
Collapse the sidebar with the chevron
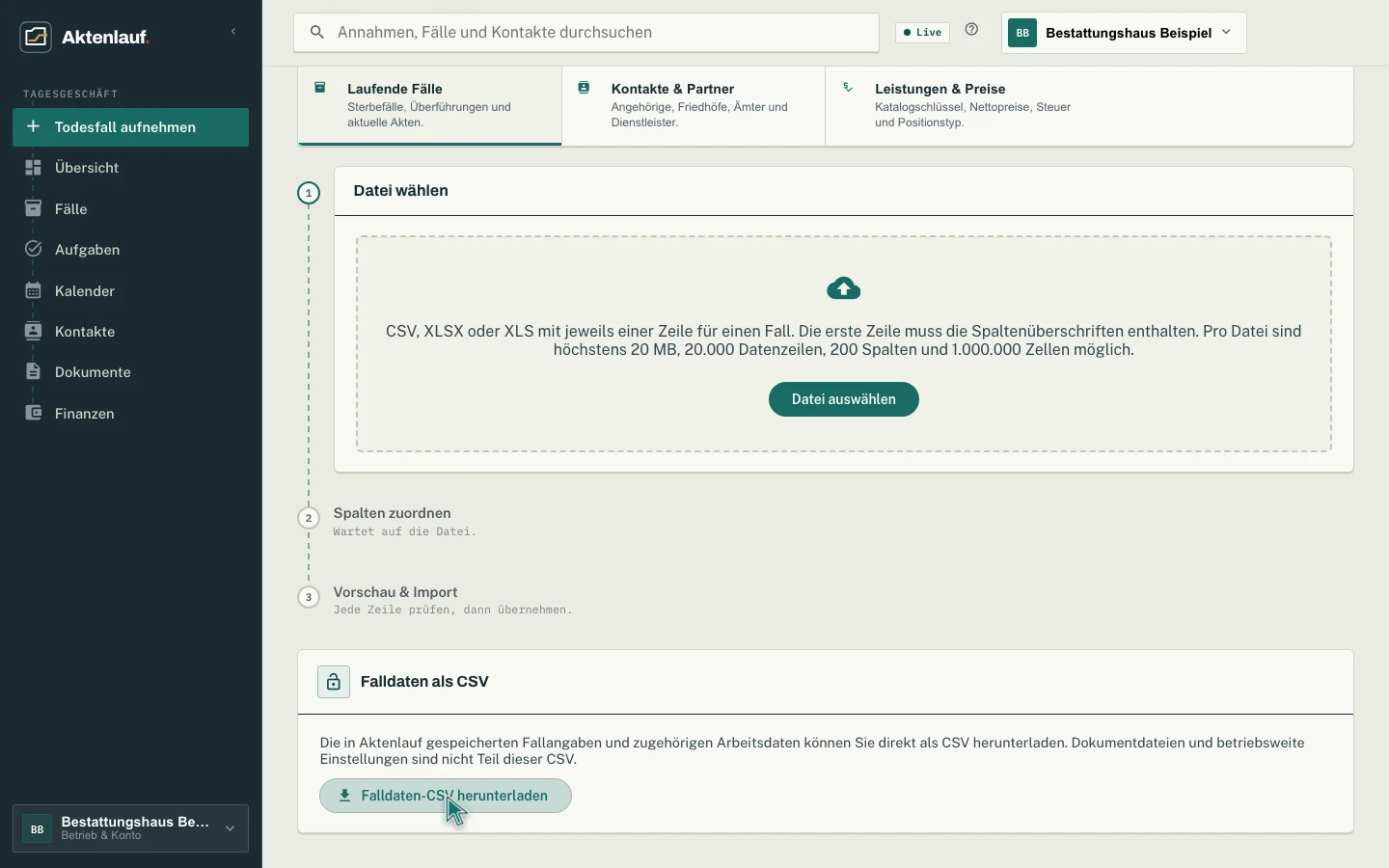233,32
